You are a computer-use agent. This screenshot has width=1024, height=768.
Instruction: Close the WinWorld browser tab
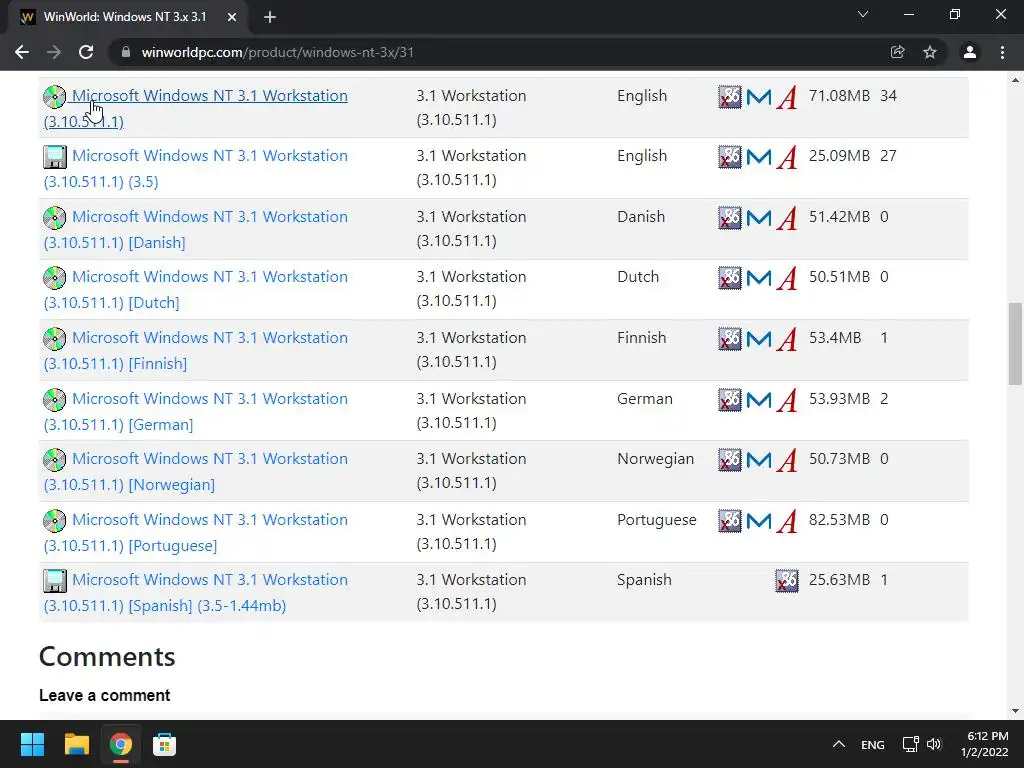[x=232, y=17]
